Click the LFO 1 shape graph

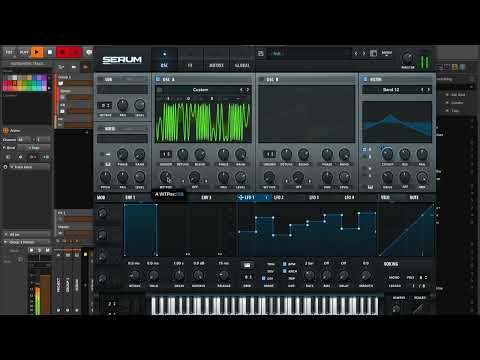click(x=307, y=230)
